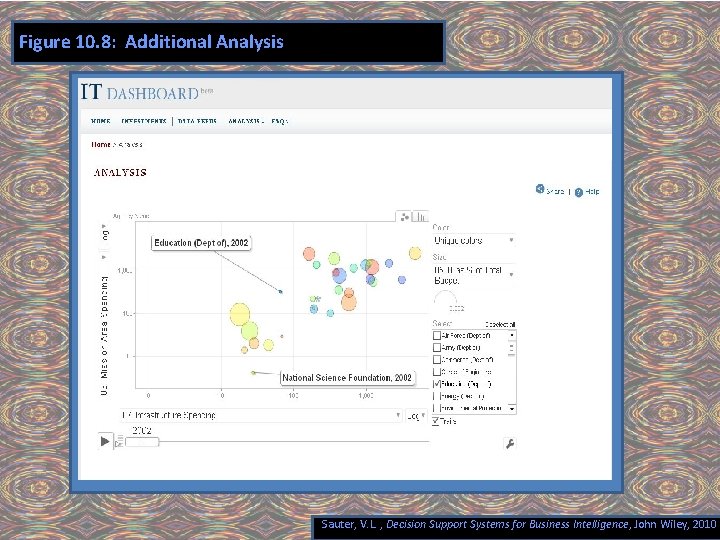
Task: Click the Y-axis spending title
Action: pos(105,335)
